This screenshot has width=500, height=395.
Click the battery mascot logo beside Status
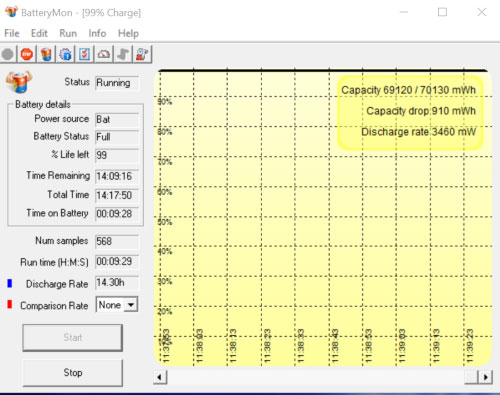(19, 81)
